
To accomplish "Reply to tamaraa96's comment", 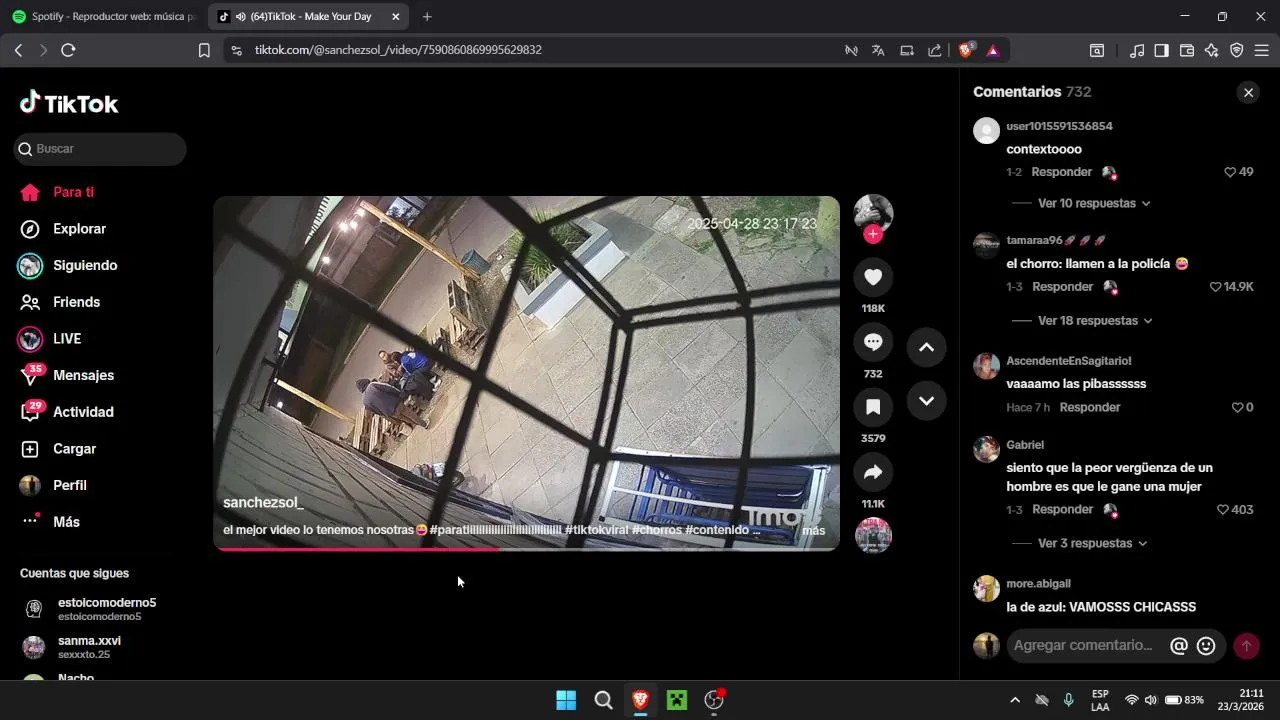I will pyautogui.click(x=1062, y=287).
